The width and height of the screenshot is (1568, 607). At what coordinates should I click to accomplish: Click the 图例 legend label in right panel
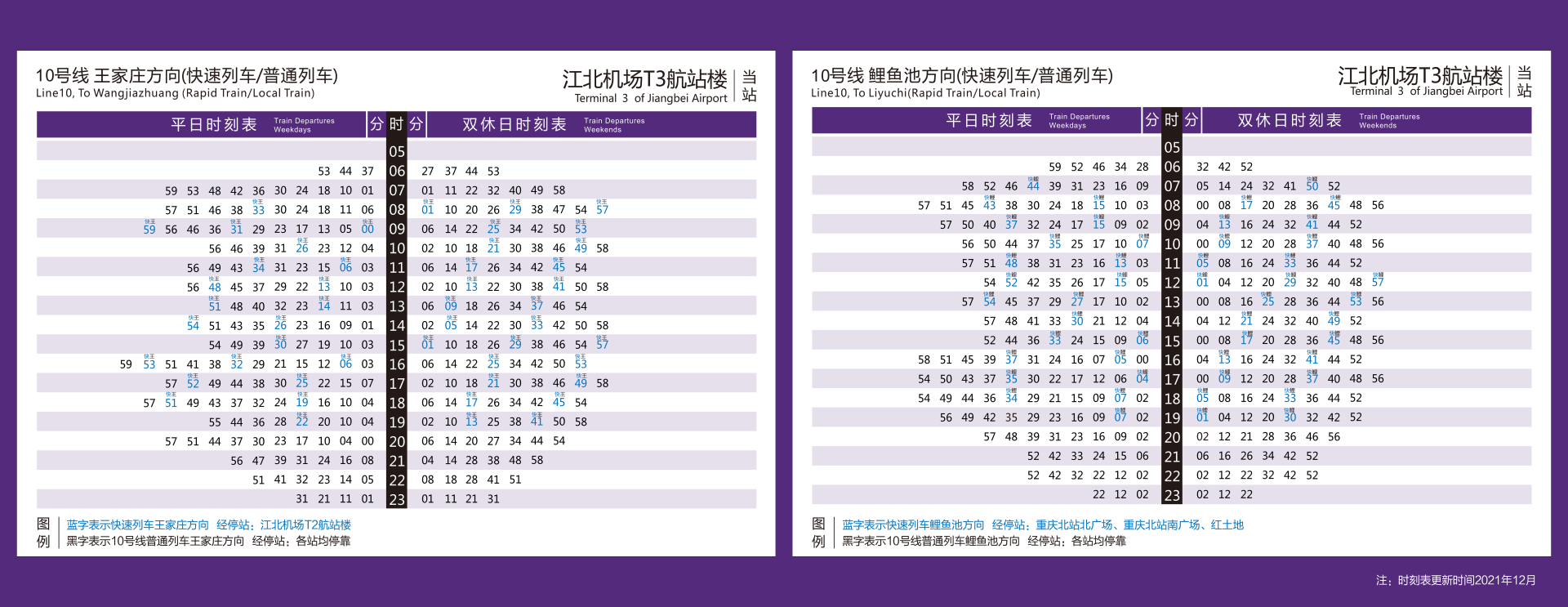tap(818, 533)
